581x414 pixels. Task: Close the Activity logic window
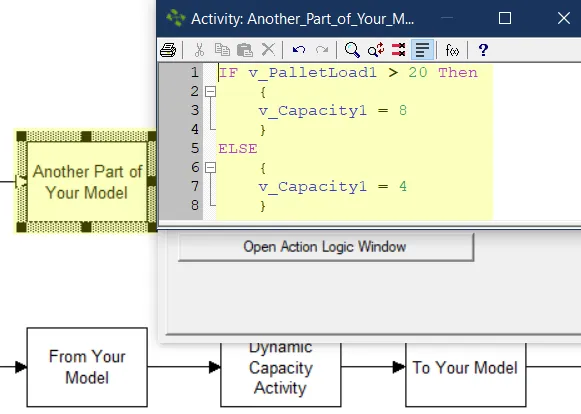pyautogui.click(x=564, y=18)
